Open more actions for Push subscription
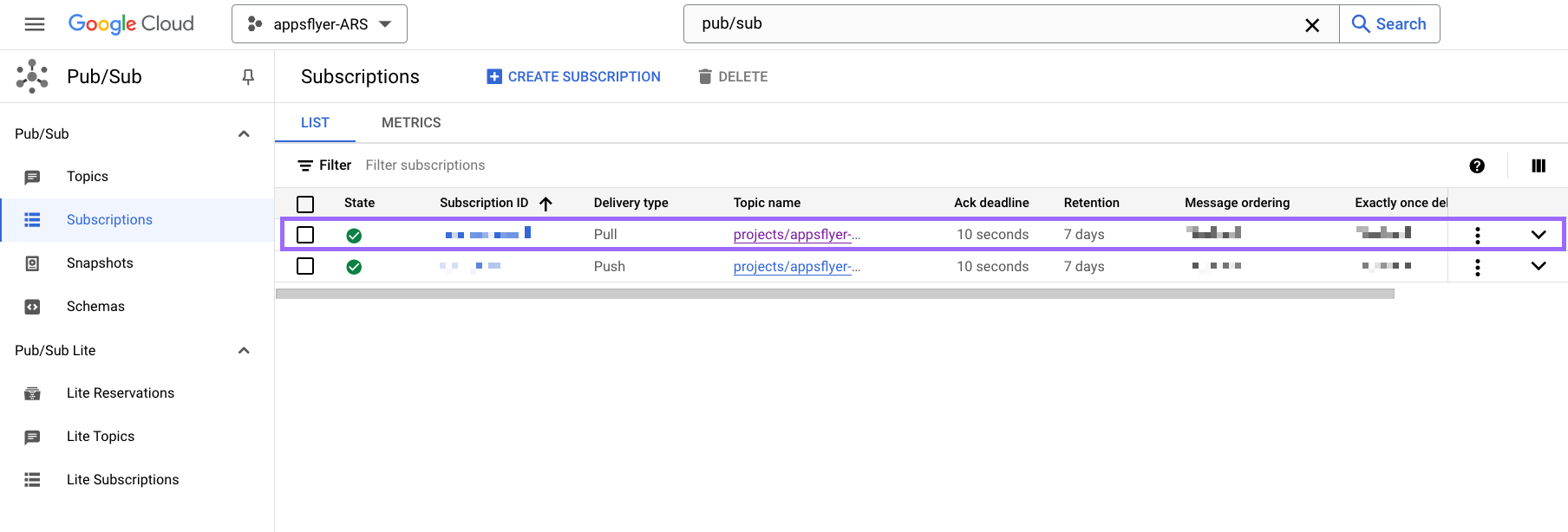Screen dimensions: 1568x532 (x=1478, y=267)
